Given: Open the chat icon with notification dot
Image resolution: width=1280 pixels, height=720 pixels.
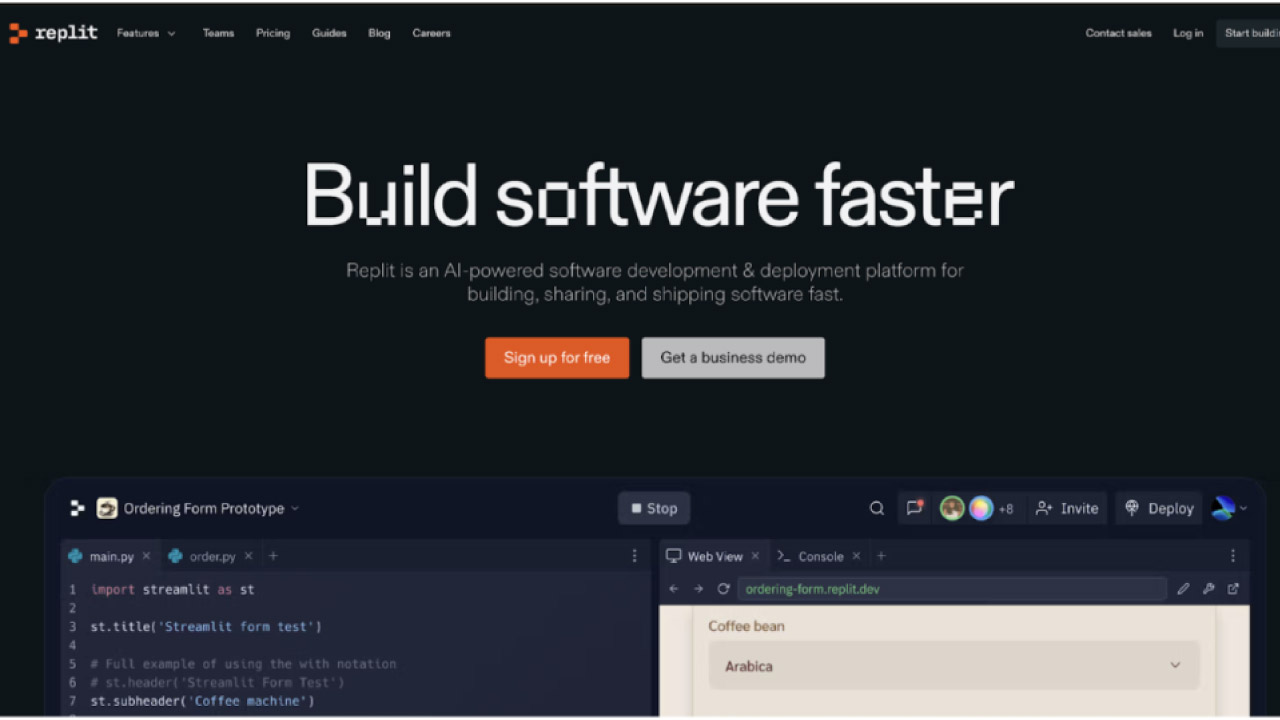Looking at the screenshot, I should pos(914,508).
